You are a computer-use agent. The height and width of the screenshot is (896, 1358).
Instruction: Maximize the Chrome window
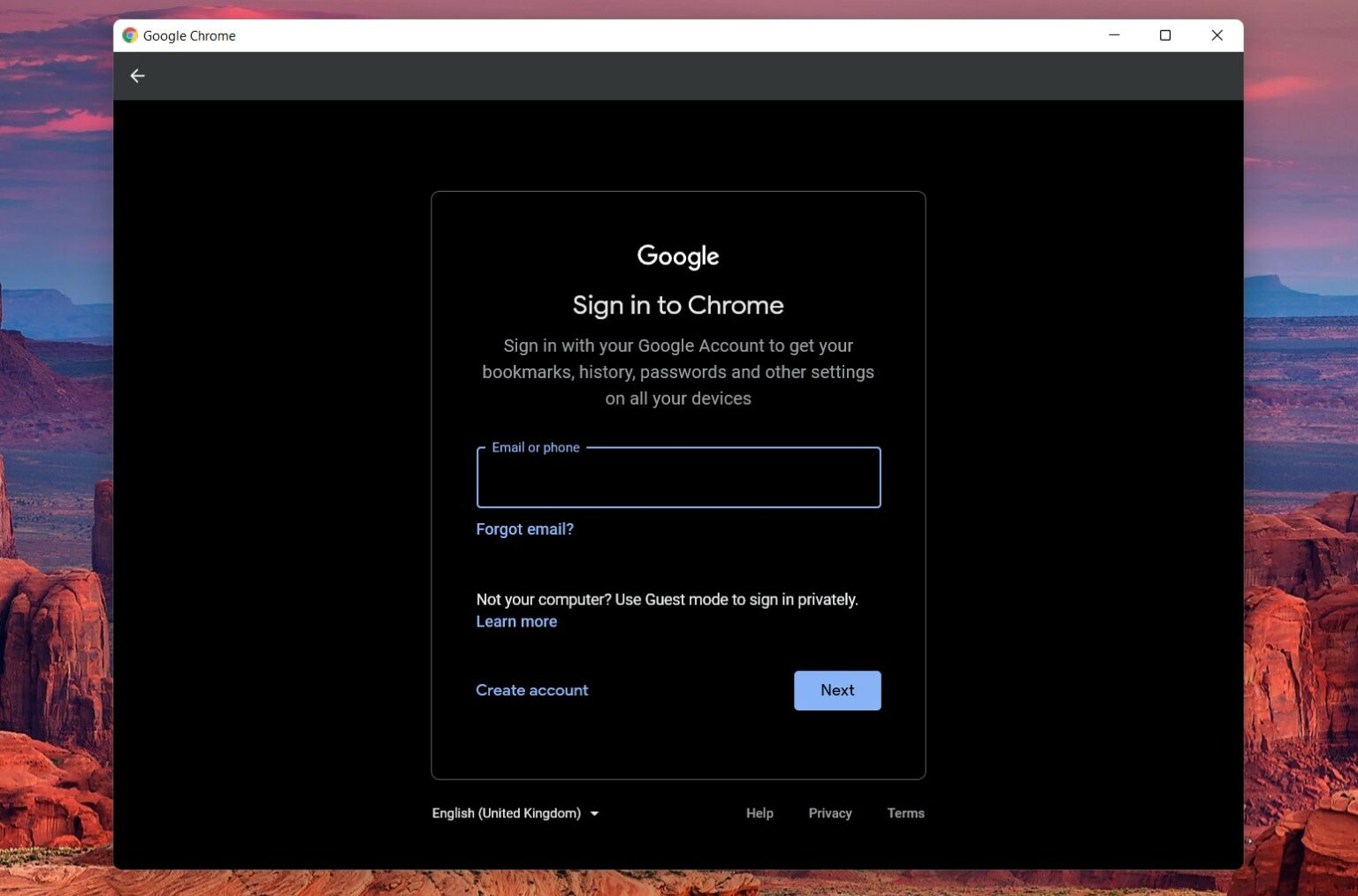[1164, 35]
